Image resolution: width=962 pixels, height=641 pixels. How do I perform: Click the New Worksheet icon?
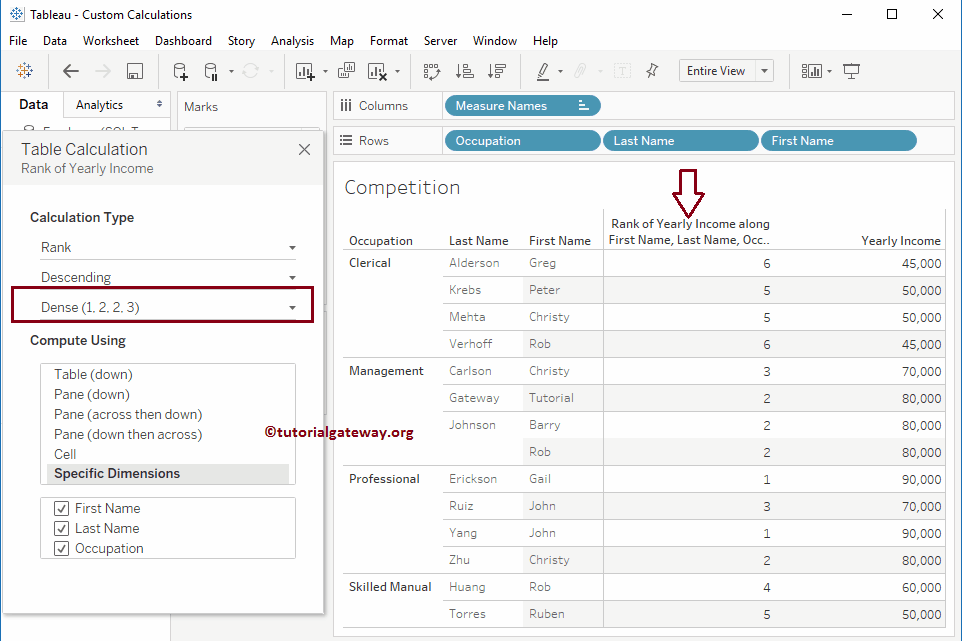click(305, 71)
